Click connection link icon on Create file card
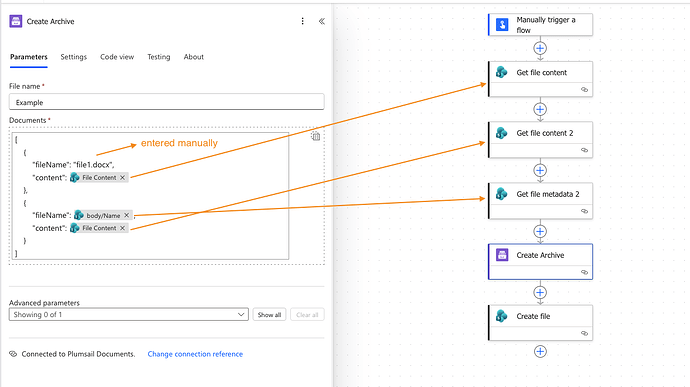 [x=584, y=334]
